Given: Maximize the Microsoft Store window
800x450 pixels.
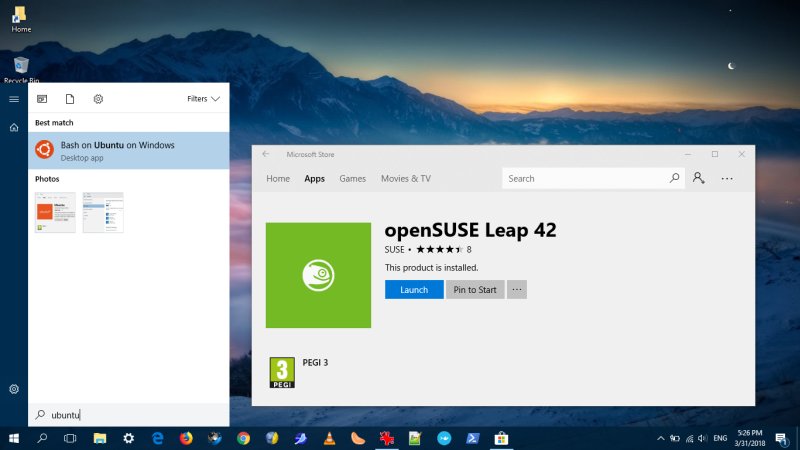Looking at the screenshot, I should 715,154.
